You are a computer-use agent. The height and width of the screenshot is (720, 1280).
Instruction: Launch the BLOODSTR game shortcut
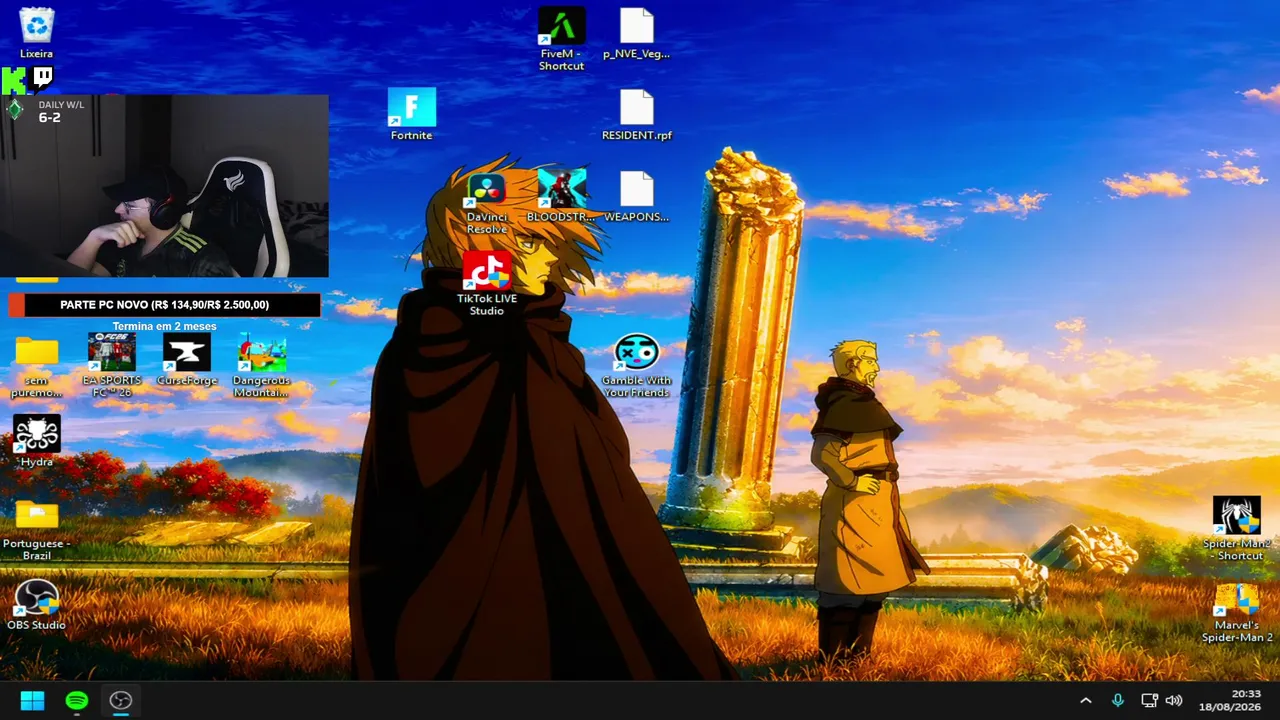[x=561, y=196]
